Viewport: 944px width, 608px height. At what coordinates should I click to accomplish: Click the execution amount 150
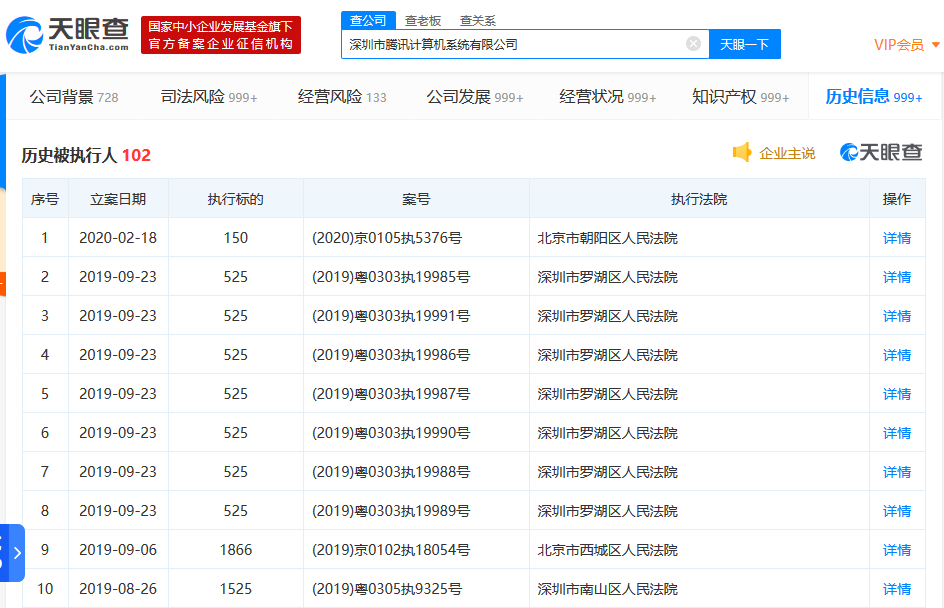[x=235, y=238]
